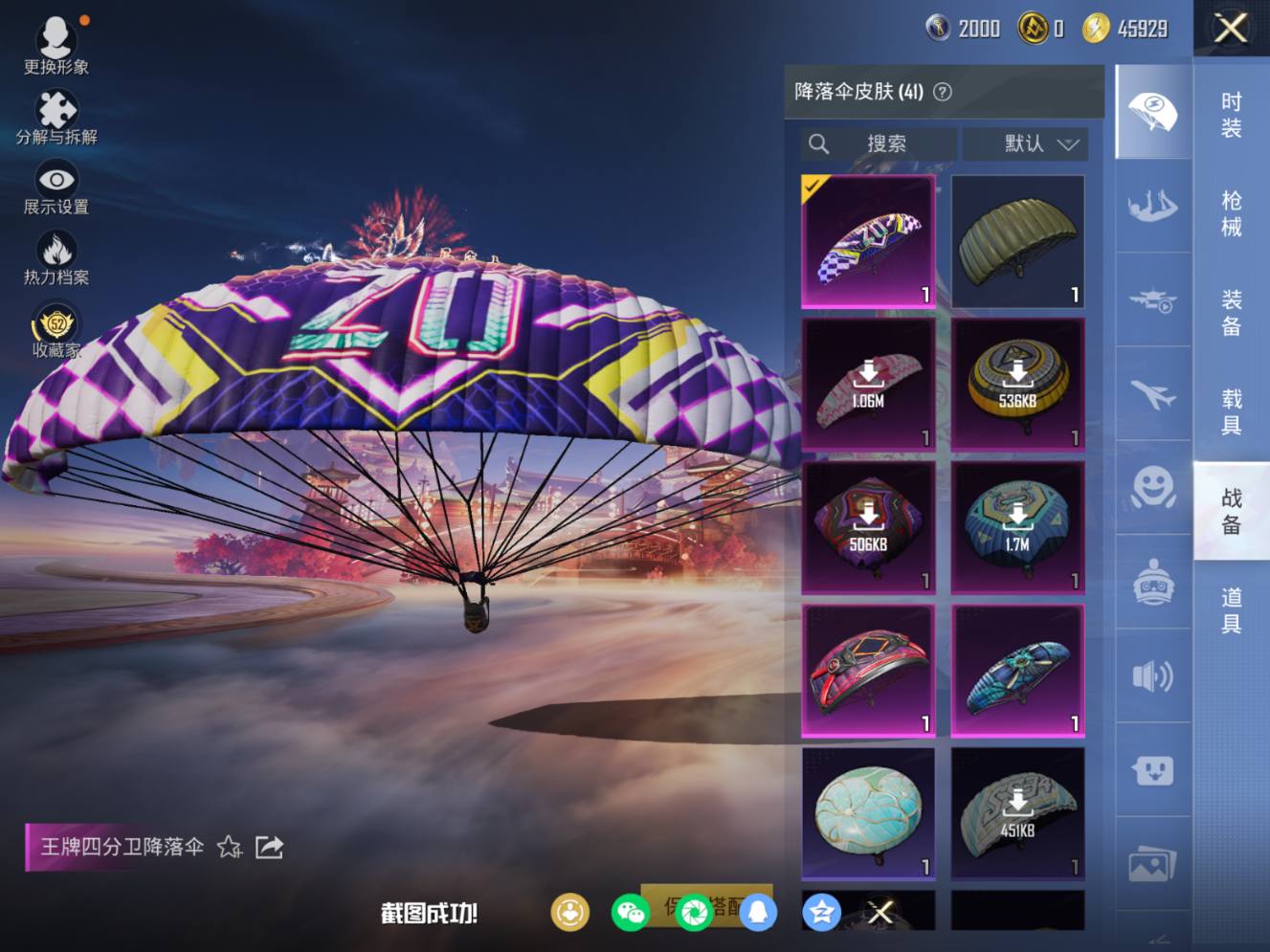Share screenshot to game friends yellow icon
Screen dimensions: 1270x952
click(570, 912)
